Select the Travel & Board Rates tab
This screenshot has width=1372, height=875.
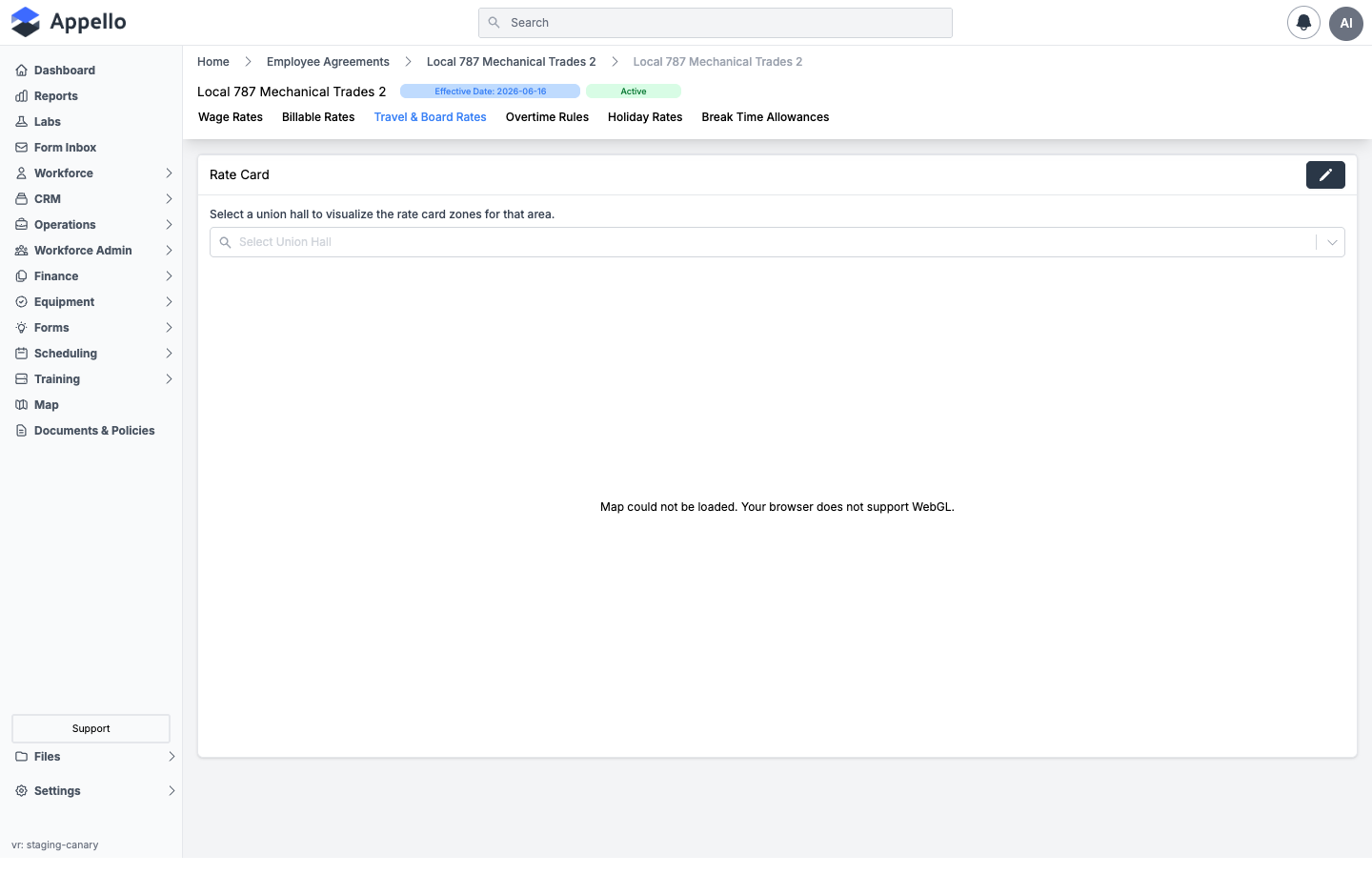click(x=430, y=117)
